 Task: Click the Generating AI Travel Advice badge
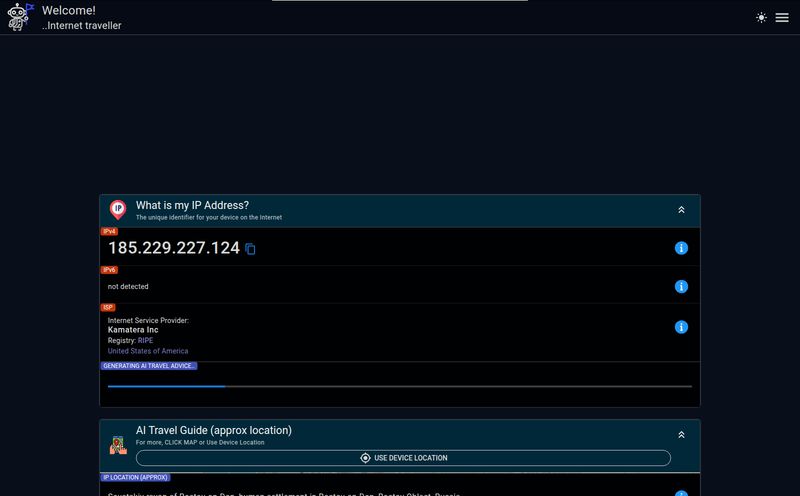148,366
